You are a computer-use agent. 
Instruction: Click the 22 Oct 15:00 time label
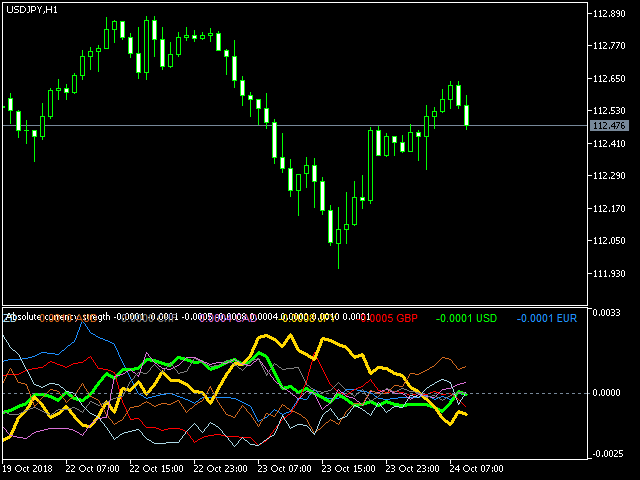point(156,468)
